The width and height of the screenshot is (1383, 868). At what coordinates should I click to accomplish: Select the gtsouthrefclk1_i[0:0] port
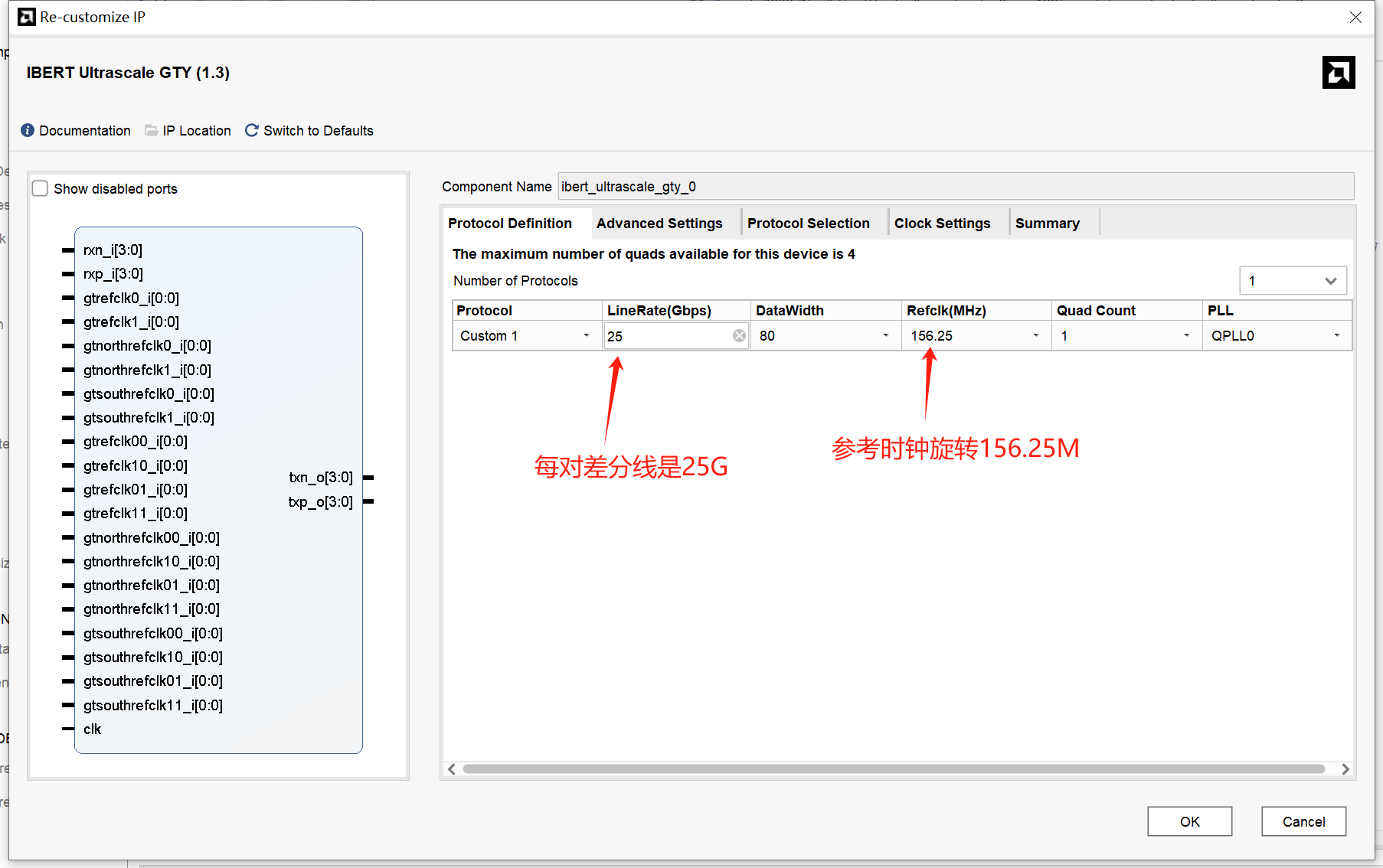coord(149,417)
